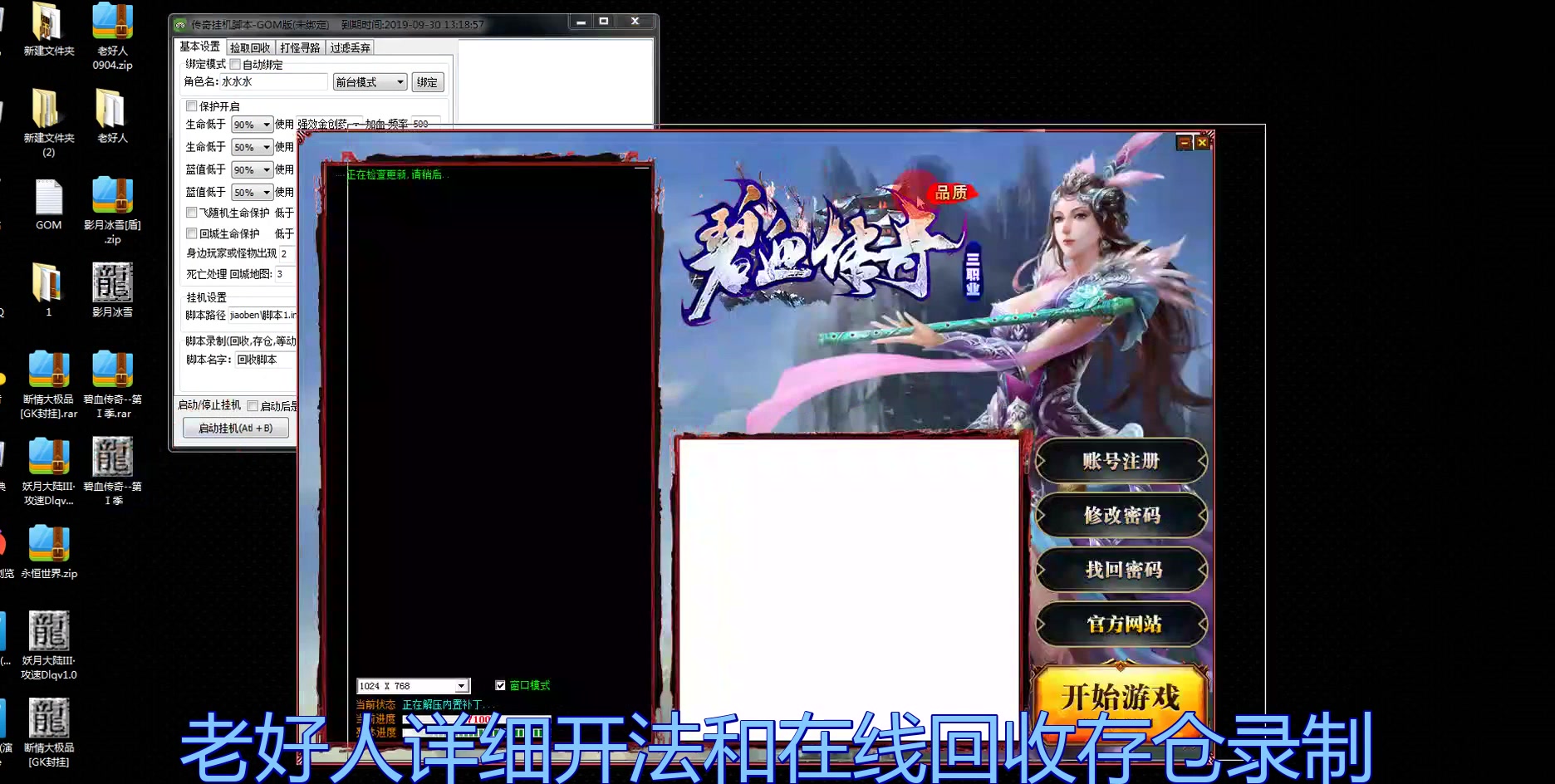Open the 蓝值低于 90% dropdown
Image resolution: width=1555 pixels, height=784 pixels.
click(252, 169)
